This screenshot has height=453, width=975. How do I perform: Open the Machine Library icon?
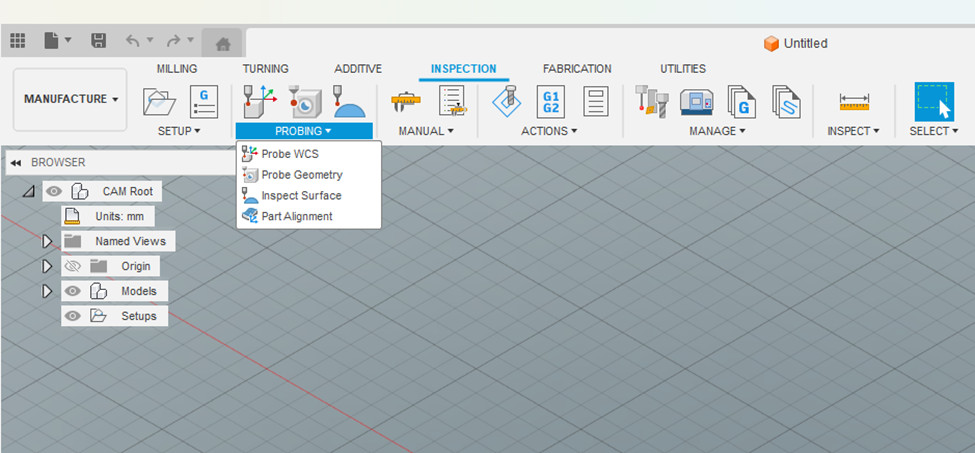[x=696, y=101]
